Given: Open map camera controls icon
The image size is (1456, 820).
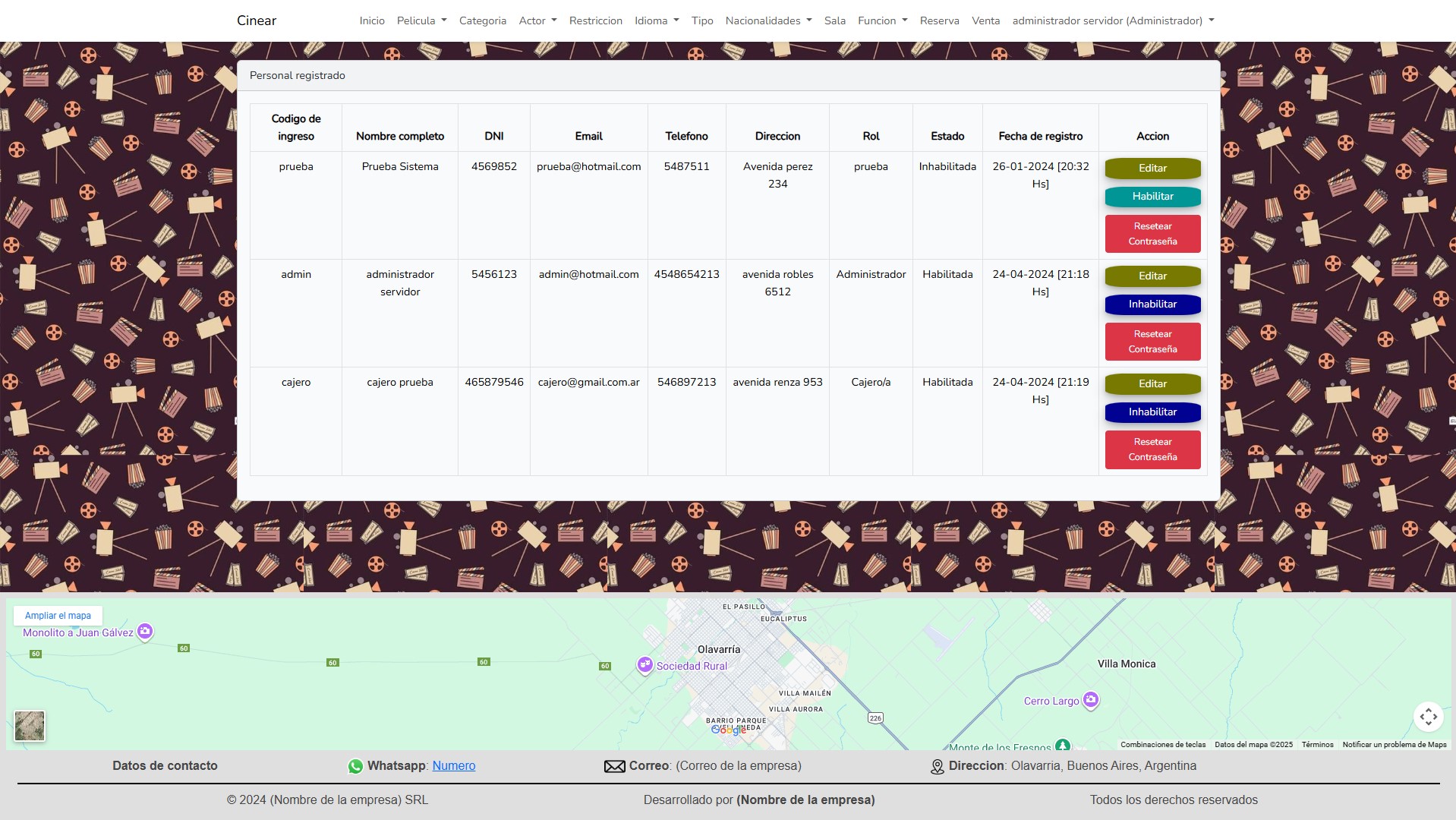Looking at the screenshot, I should coord(1428,717).
